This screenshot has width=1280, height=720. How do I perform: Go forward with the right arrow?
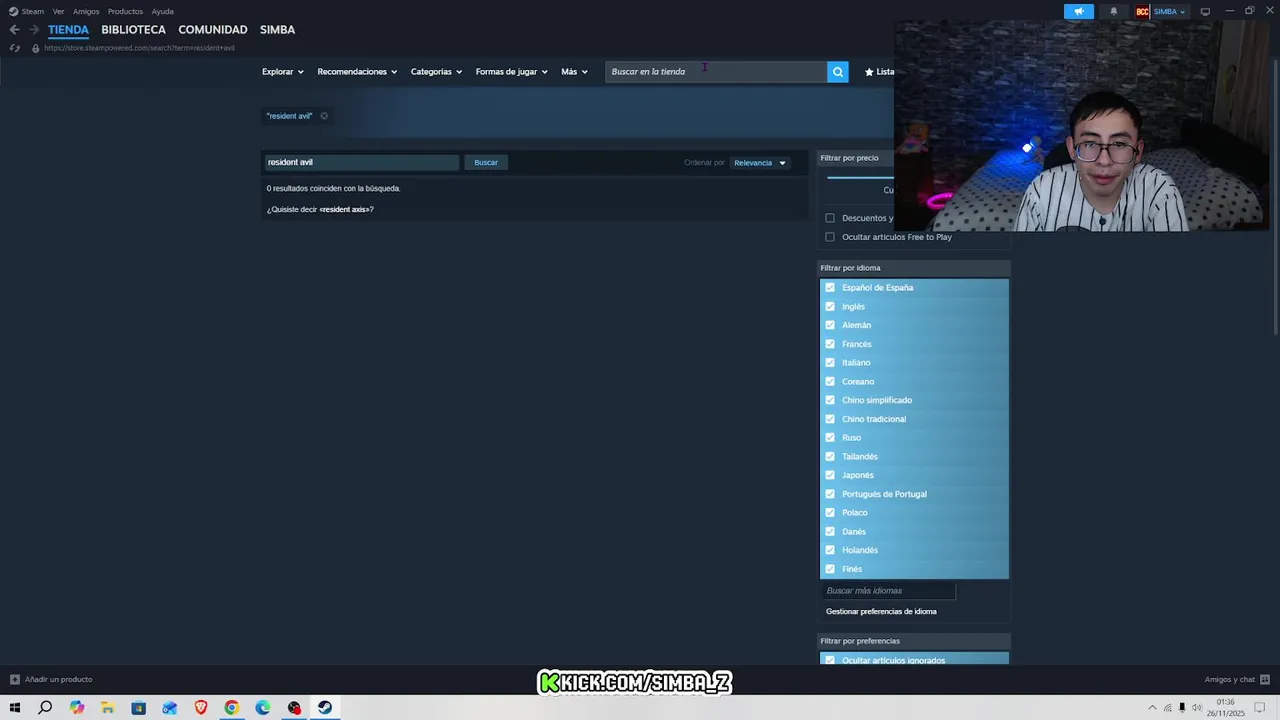click(x=34, y=30)
